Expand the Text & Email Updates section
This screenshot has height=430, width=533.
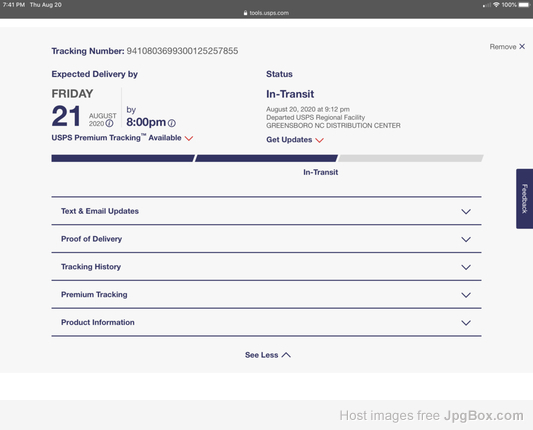click(266, 211)
